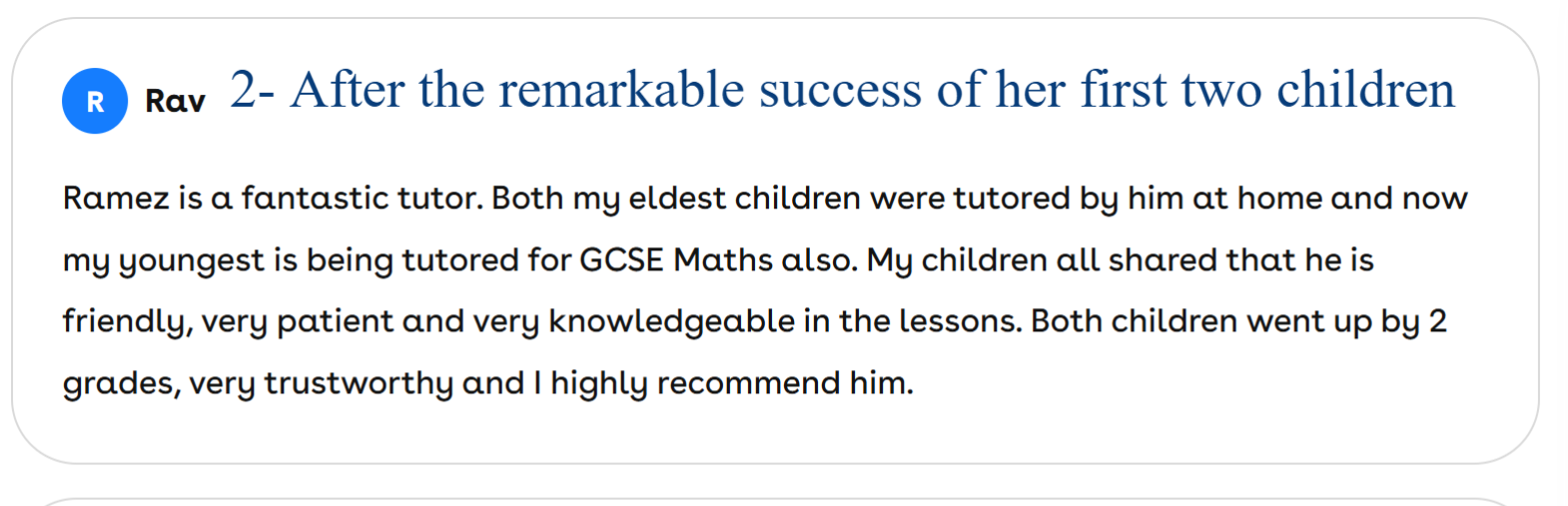Click the words GCSE Maths
This screenshot has width=1568, height=506.
click(x=675, y=259)
